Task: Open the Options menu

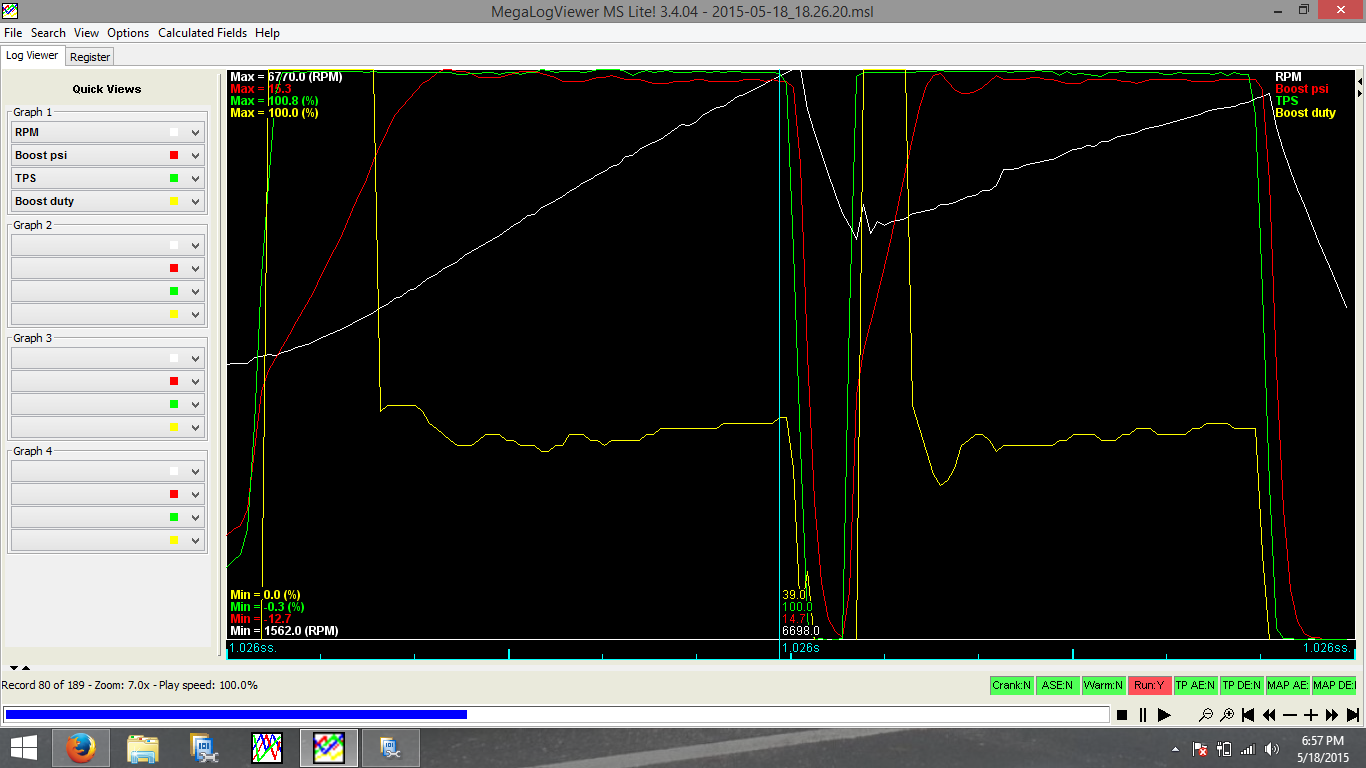Action: coord(128,33)
